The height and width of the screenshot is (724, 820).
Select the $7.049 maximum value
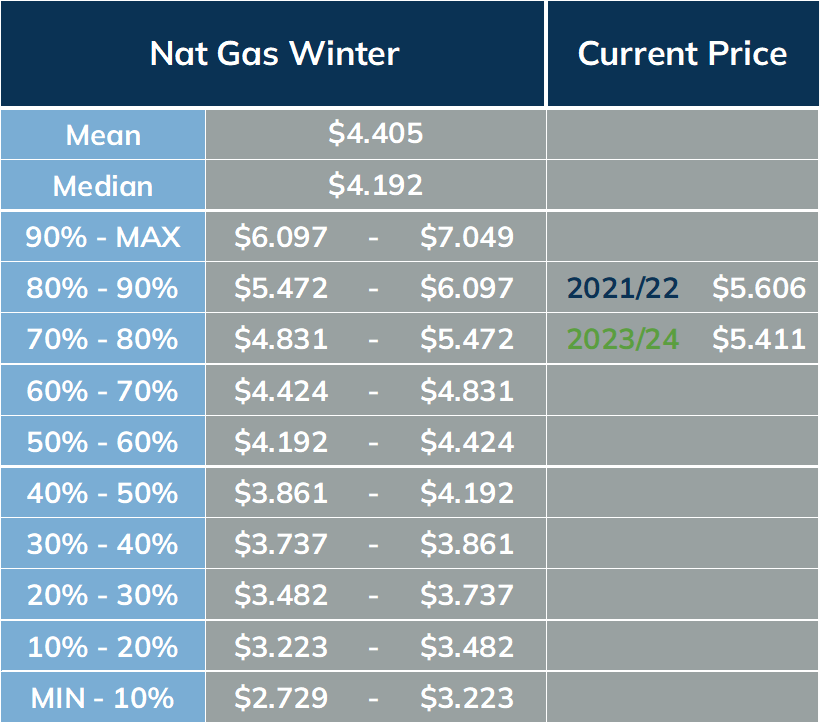[x=467, y=237]
